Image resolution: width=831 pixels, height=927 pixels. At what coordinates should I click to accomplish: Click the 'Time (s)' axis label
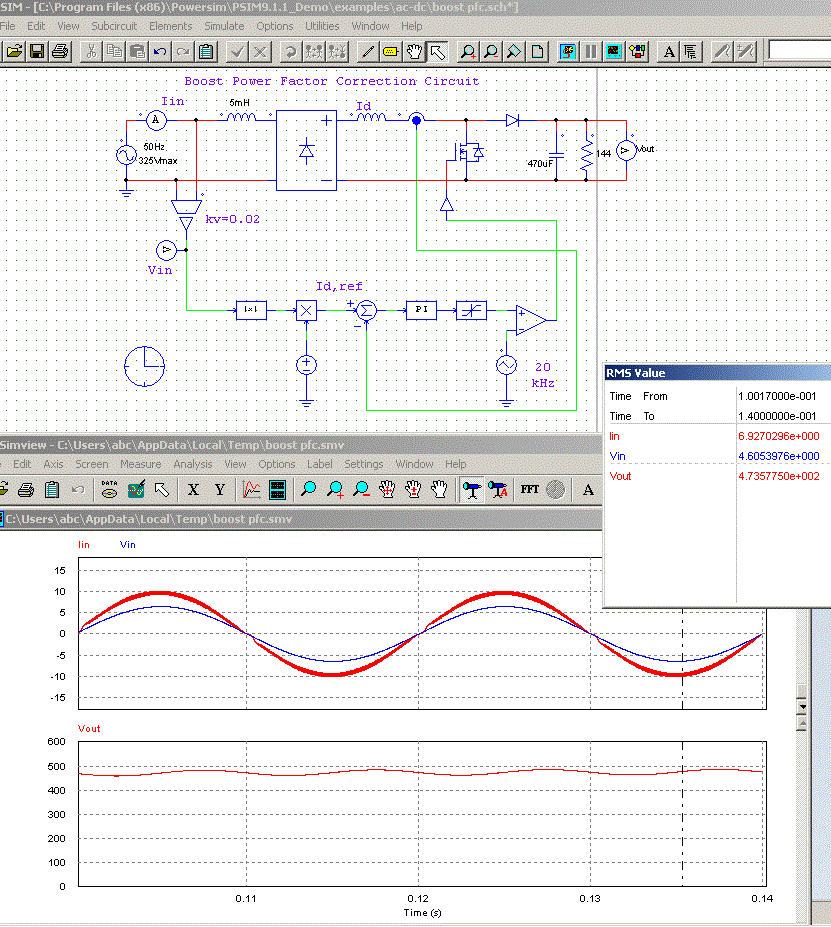423,913
